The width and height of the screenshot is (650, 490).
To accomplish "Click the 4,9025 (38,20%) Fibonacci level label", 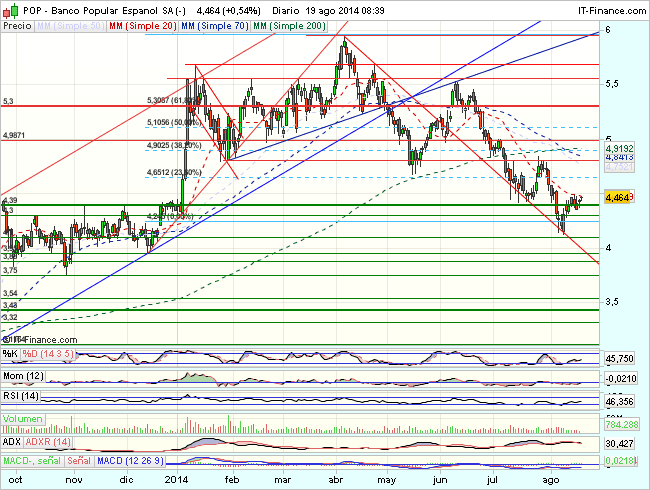I will pos(174,146).
